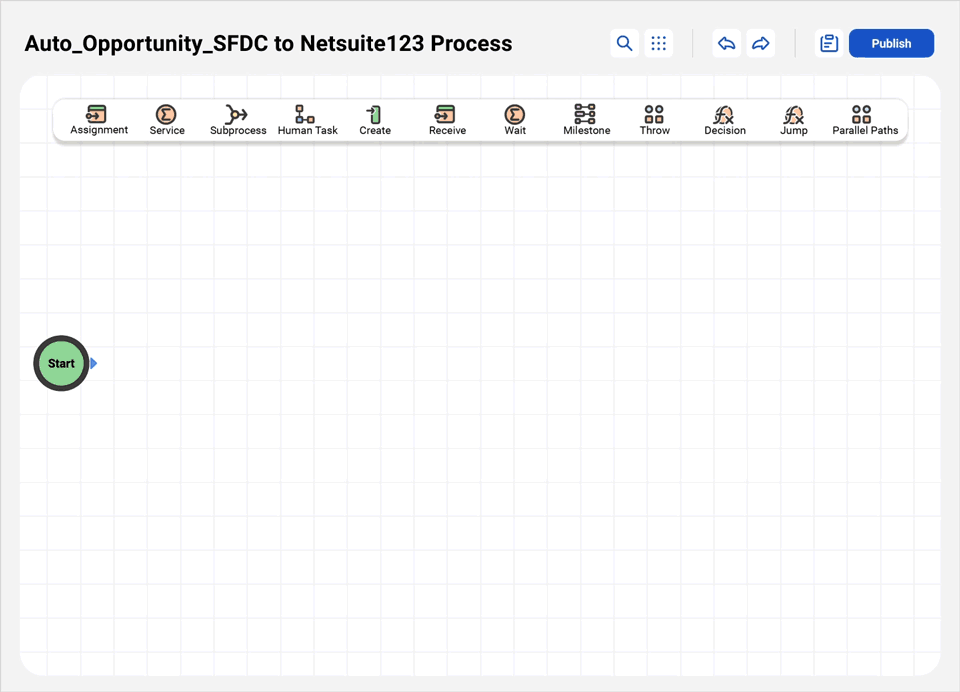This screenshot has height=692, width=960.
Task: Expand the Start node connector arrow
Action: 93,363
